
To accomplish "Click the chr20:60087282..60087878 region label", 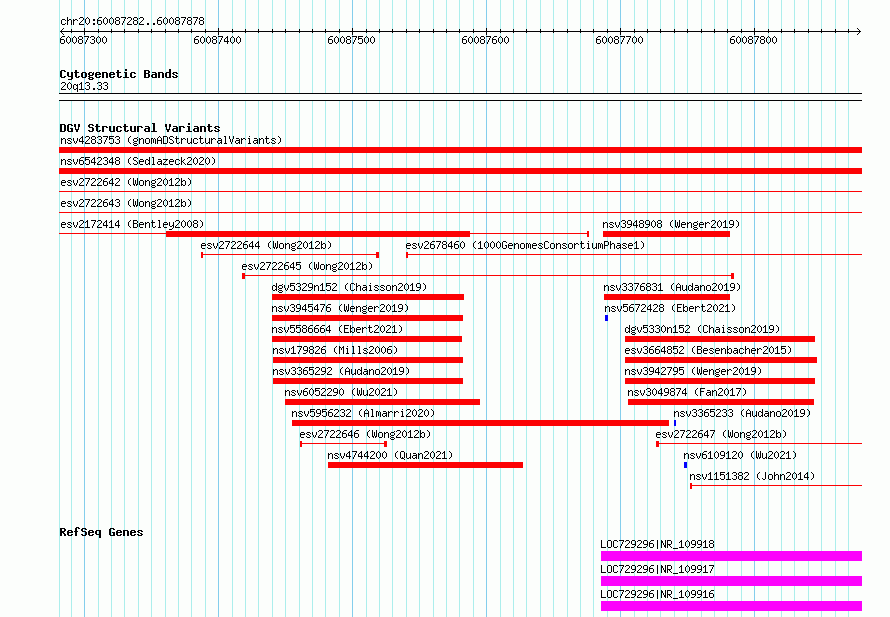I will point(132,21).
